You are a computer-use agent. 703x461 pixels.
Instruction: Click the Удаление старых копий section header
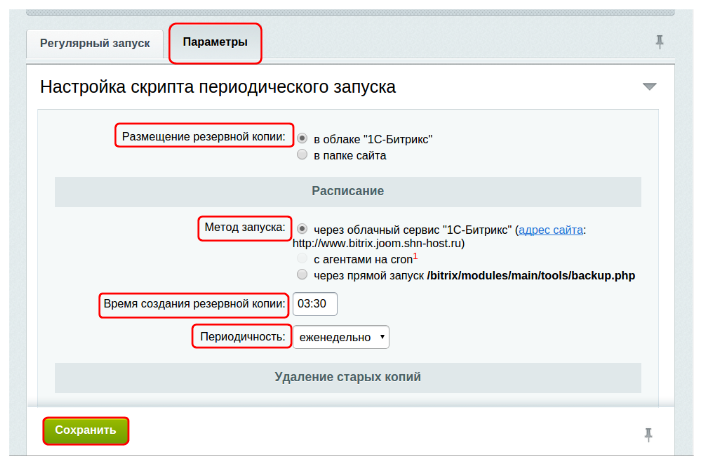[347, 377]
